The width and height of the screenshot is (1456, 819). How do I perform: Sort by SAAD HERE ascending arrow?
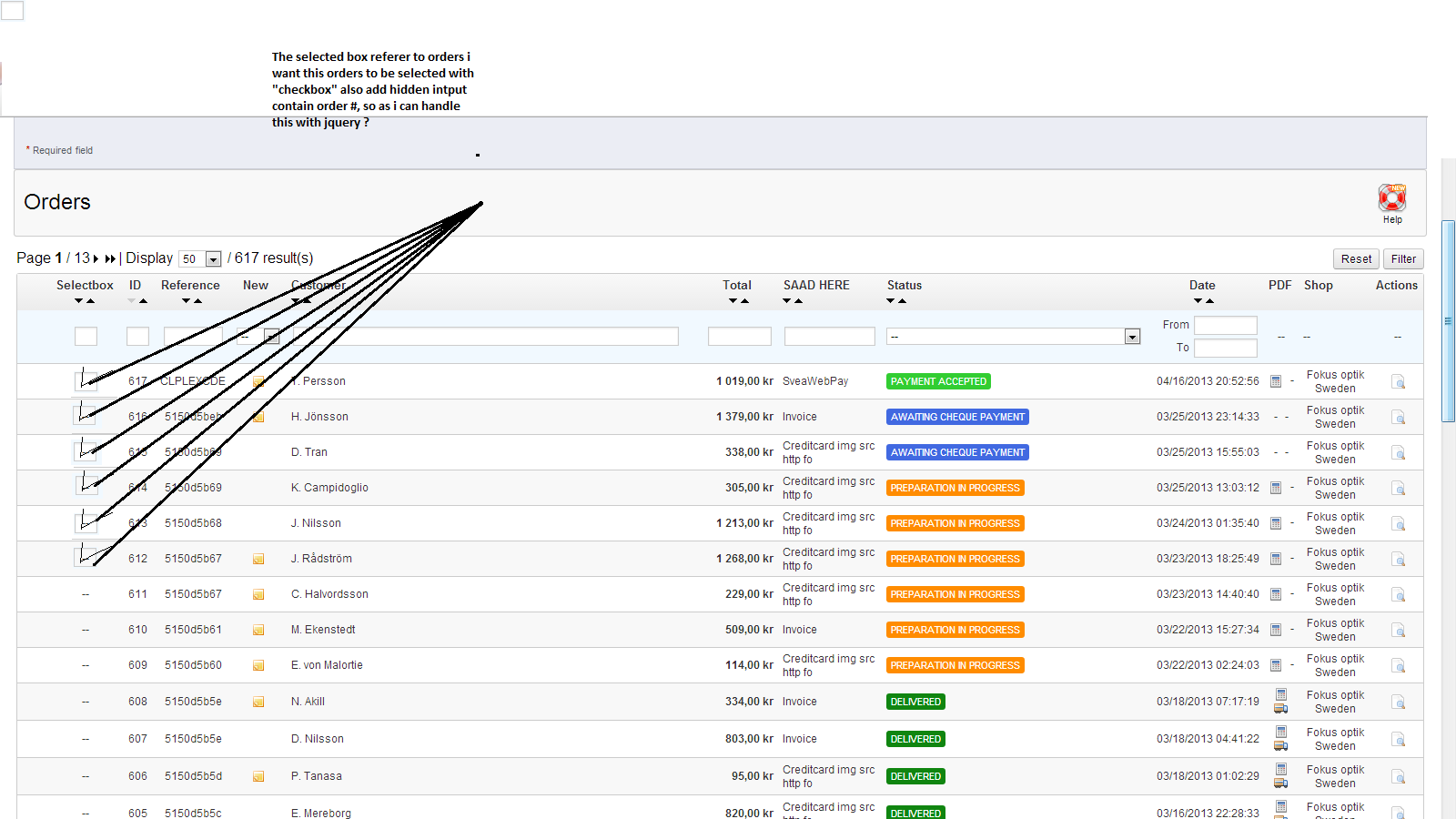(x=798, y=301)
